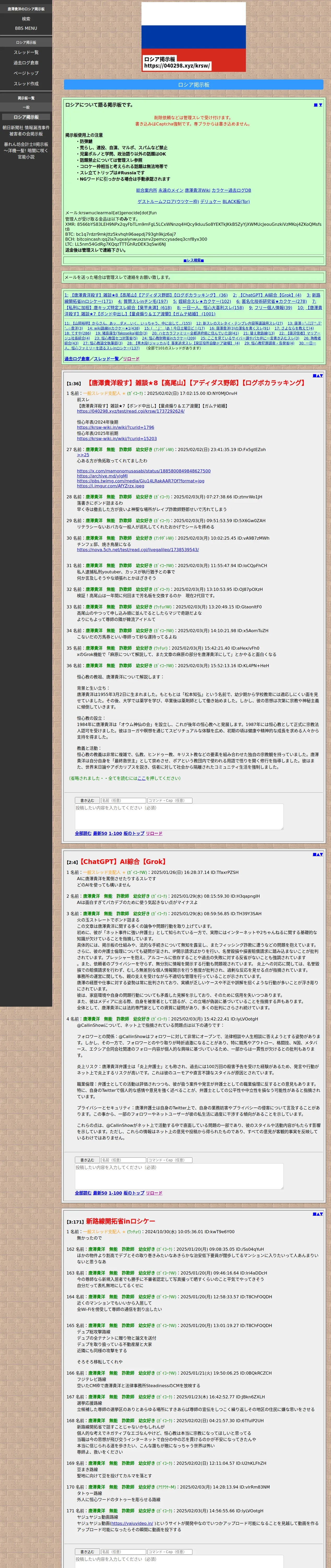This screenshot has width=331, height=1568.
Task: Open 検索 in the sidebar
Action: tap(26, 19)
